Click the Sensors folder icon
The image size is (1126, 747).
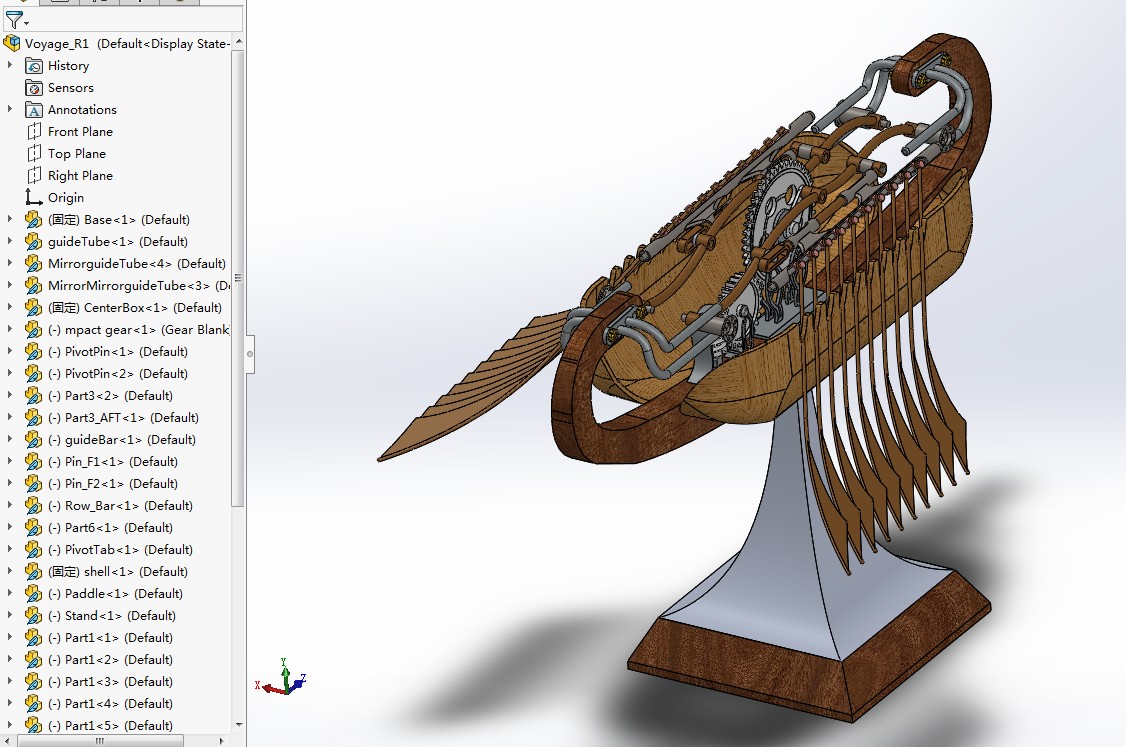coord(34,88)
